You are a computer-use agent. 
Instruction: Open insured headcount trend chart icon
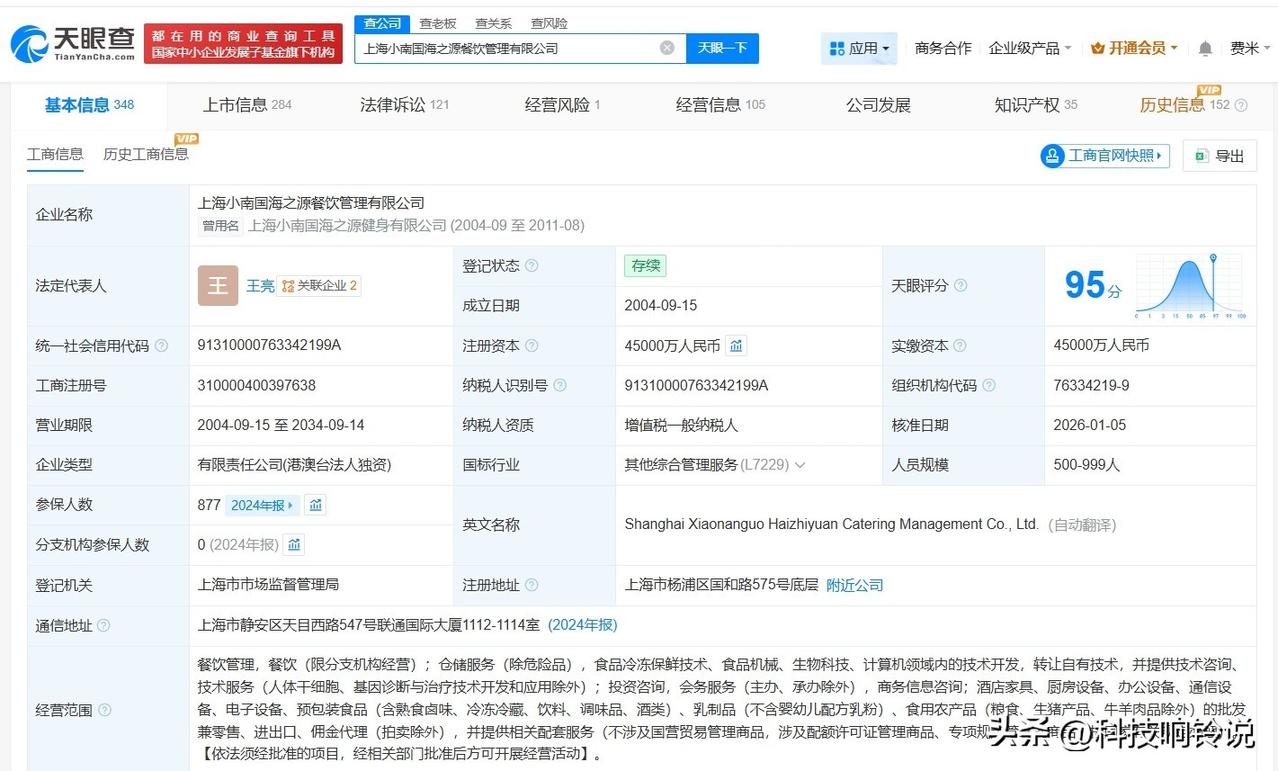[316, 505]
